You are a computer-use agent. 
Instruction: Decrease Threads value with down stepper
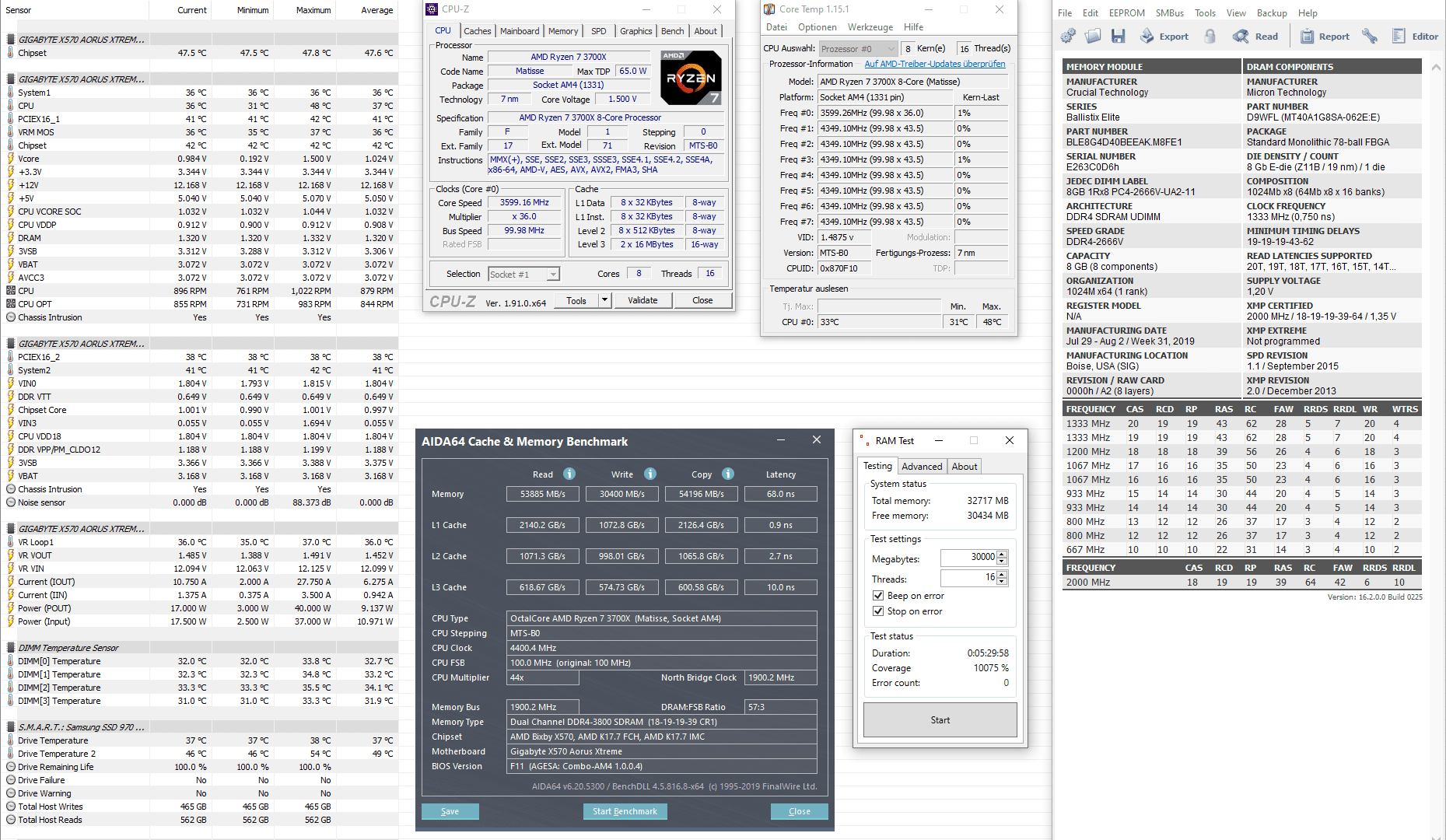pos(1002,582)
